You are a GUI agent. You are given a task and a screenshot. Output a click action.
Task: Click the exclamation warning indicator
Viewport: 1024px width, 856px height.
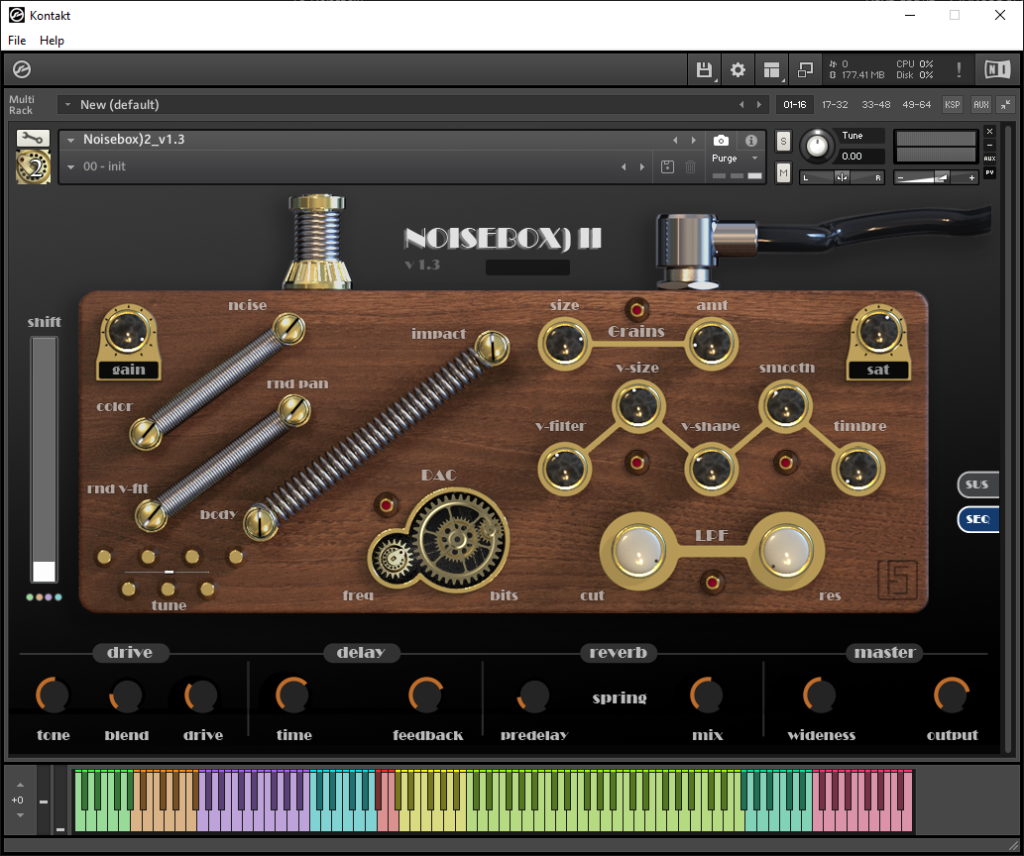pyautogui.click(x=959, y=70)
